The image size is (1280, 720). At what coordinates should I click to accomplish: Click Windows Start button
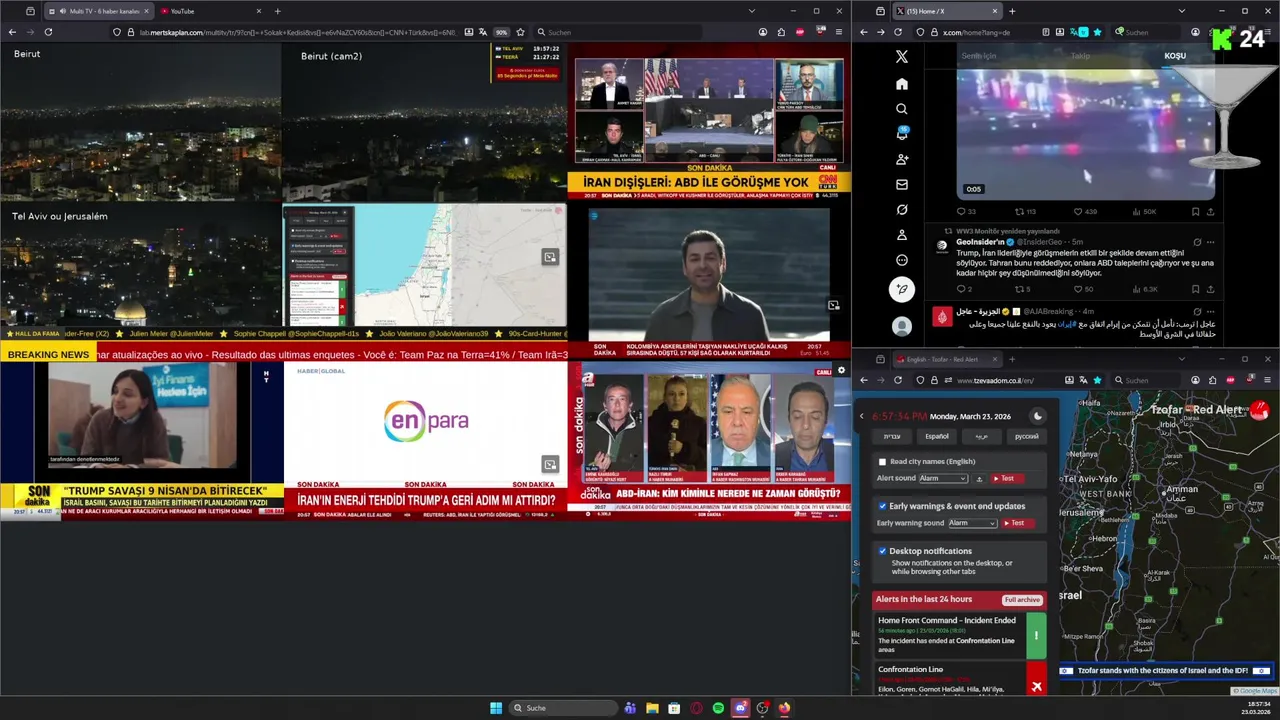point(496,708)
